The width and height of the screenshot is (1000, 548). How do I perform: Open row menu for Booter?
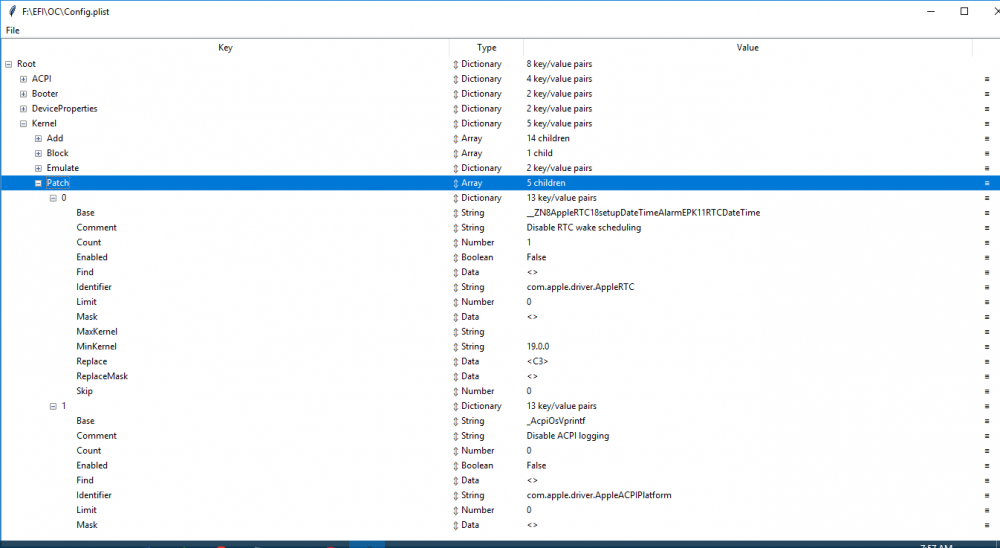click(x=987, y=94)
